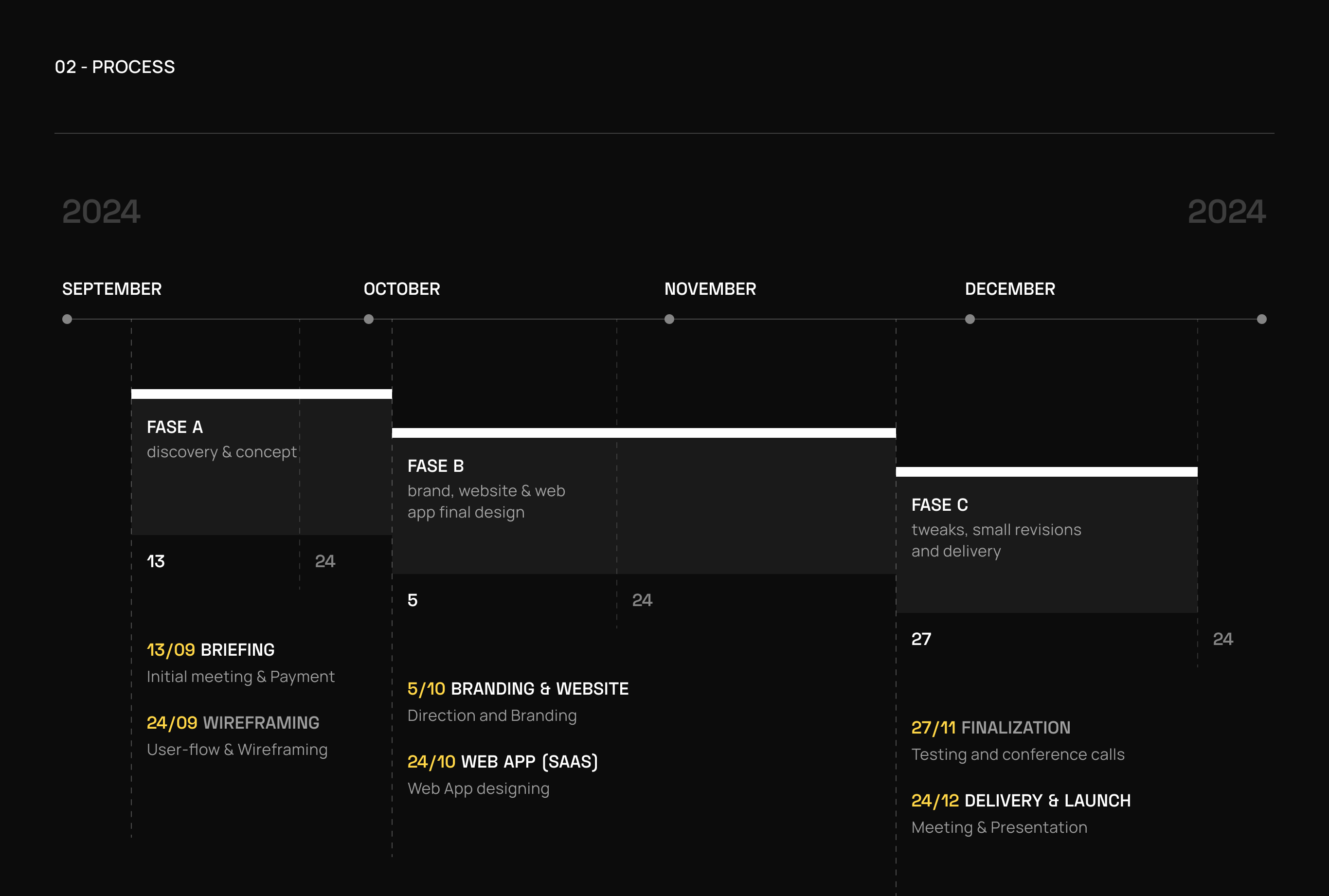Click the date 24 under FASE B
Image resolution: width=1329 pixels, height=896 pixels.
point(642,600)
